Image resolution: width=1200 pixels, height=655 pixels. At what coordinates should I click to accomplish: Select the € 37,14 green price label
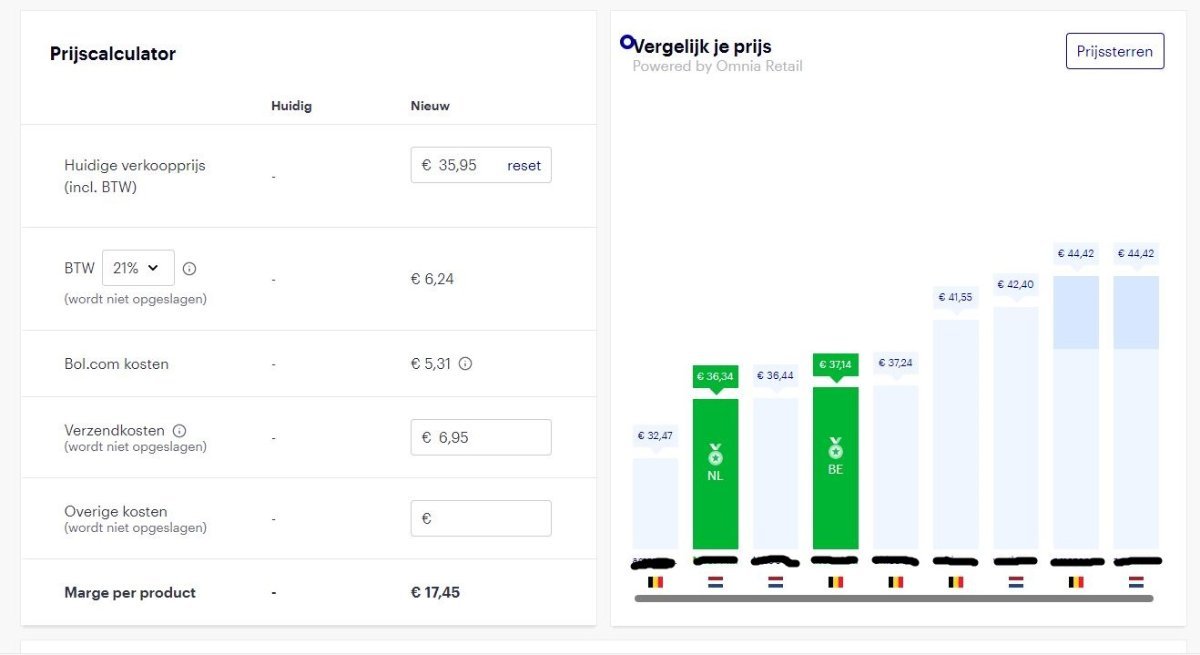(835, 364)
